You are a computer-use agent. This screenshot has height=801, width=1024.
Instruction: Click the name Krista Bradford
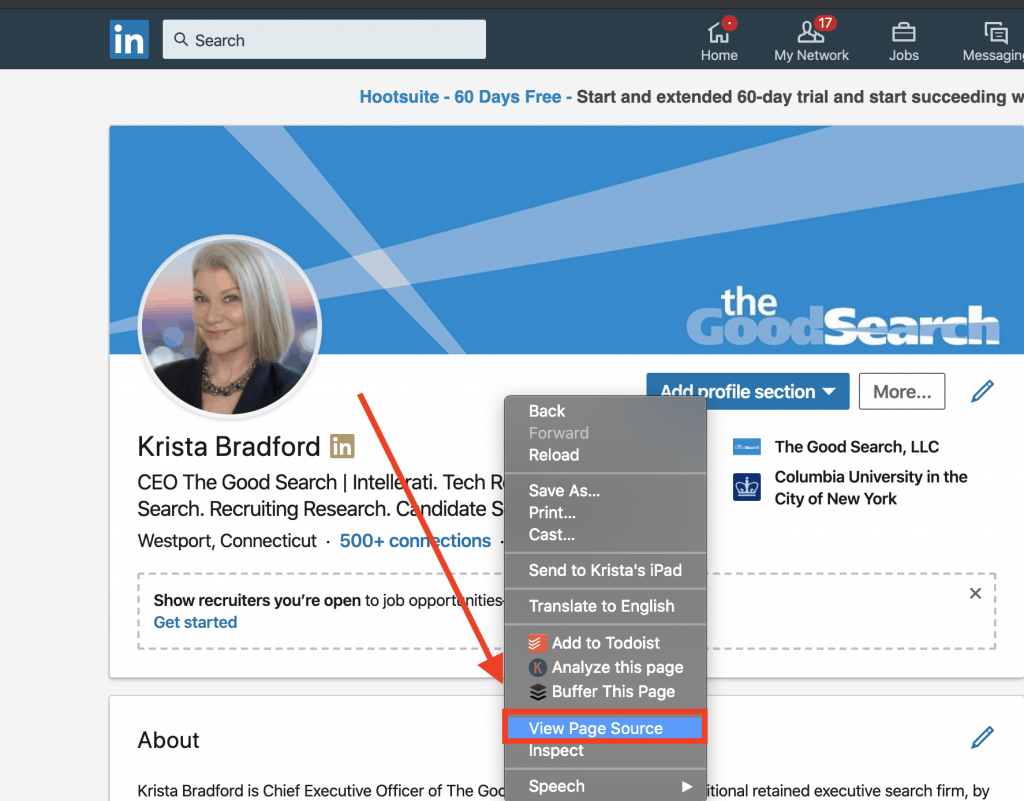229,447
